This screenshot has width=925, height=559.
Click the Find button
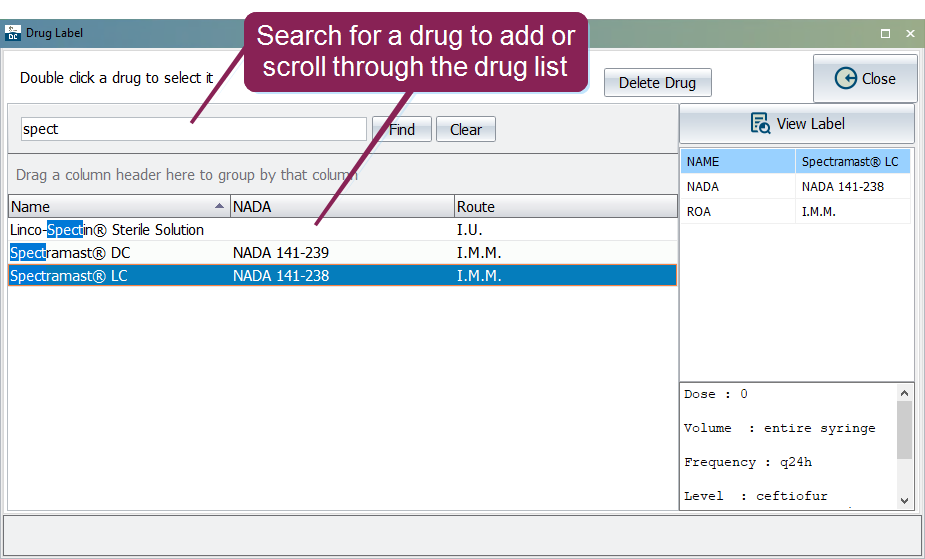coord(402,129)
